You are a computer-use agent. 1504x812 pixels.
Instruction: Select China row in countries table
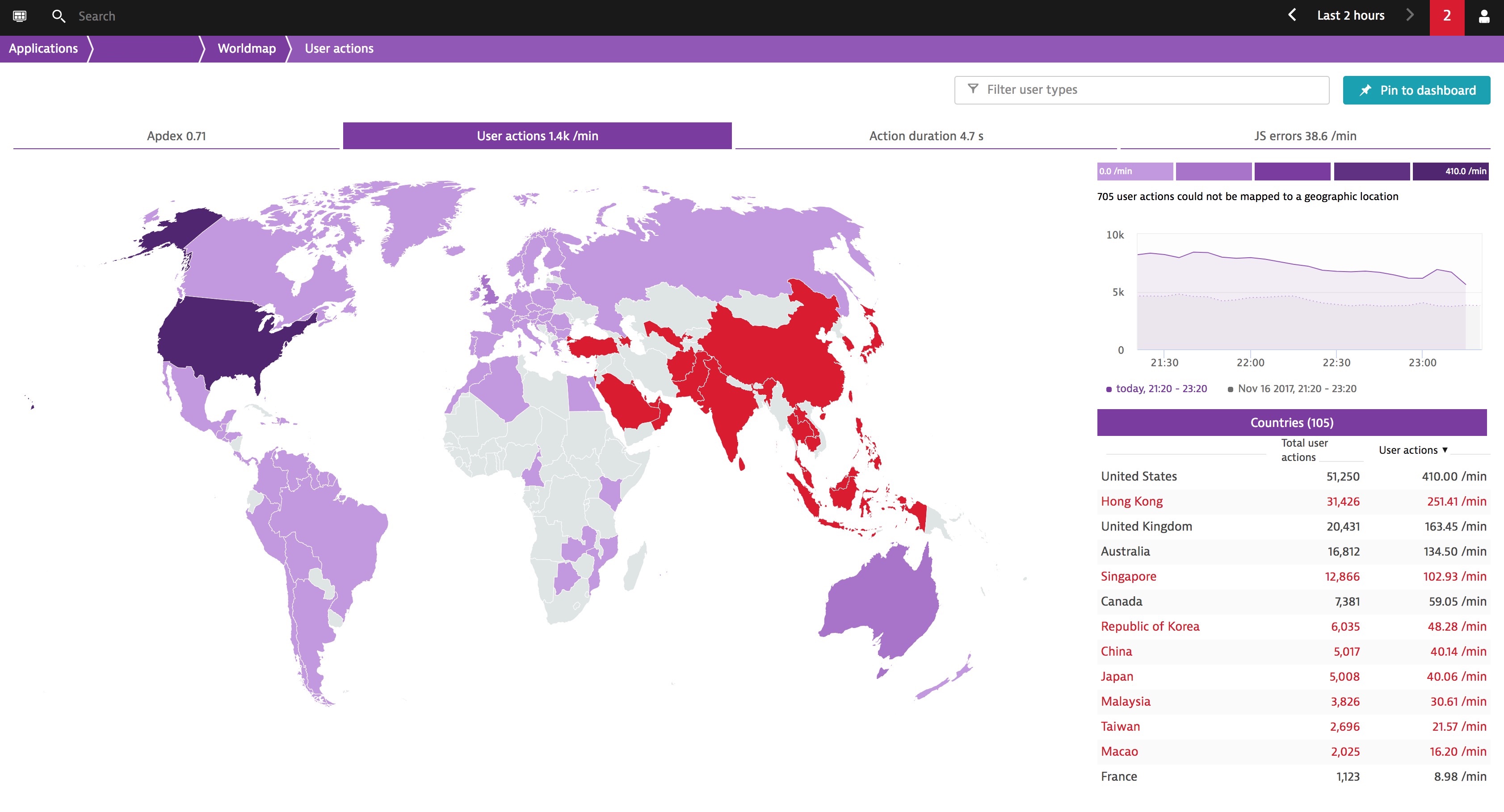(1293, 652)
